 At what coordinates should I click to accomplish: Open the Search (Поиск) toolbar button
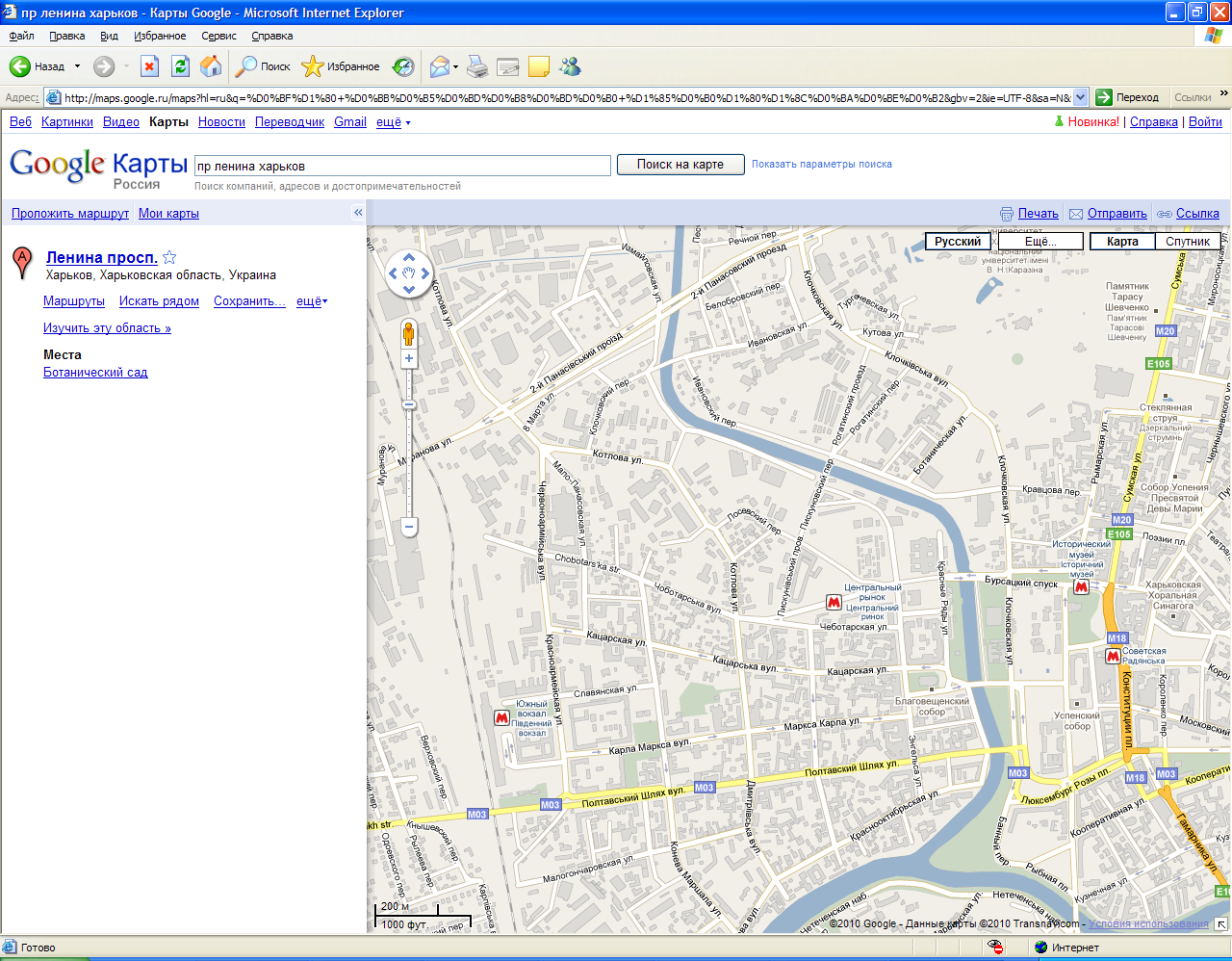263,66
